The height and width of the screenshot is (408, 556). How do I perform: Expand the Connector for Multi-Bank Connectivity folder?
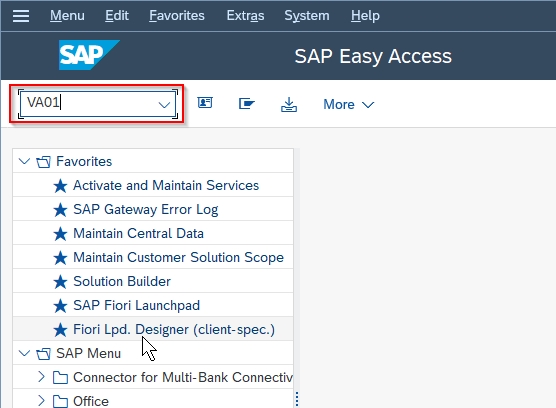click(41, 377)
